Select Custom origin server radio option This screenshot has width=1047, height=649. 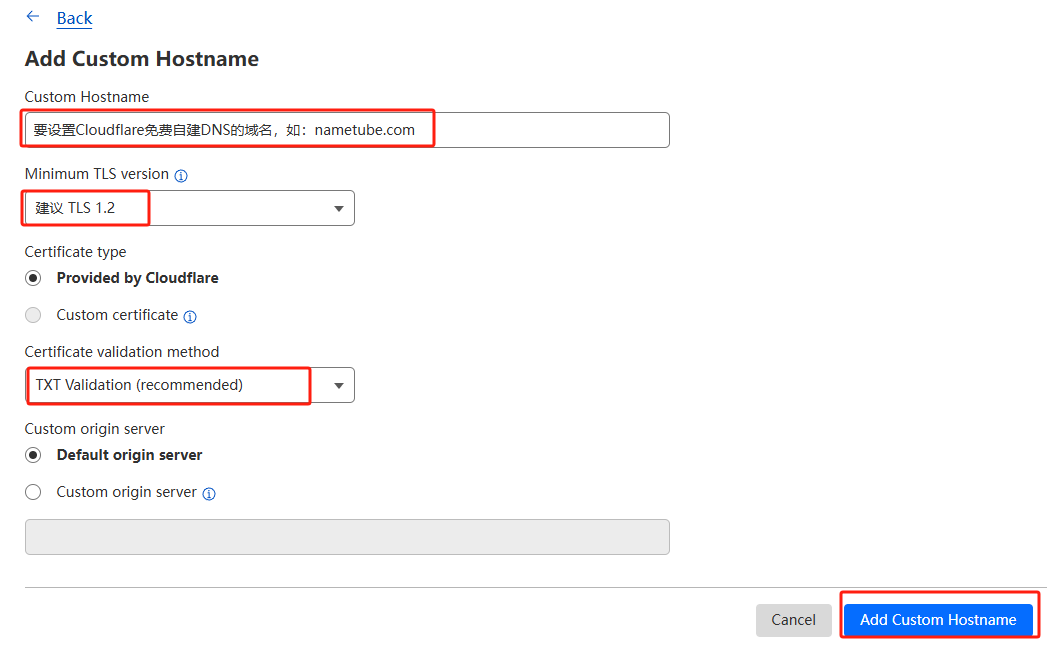click(34, 492)
